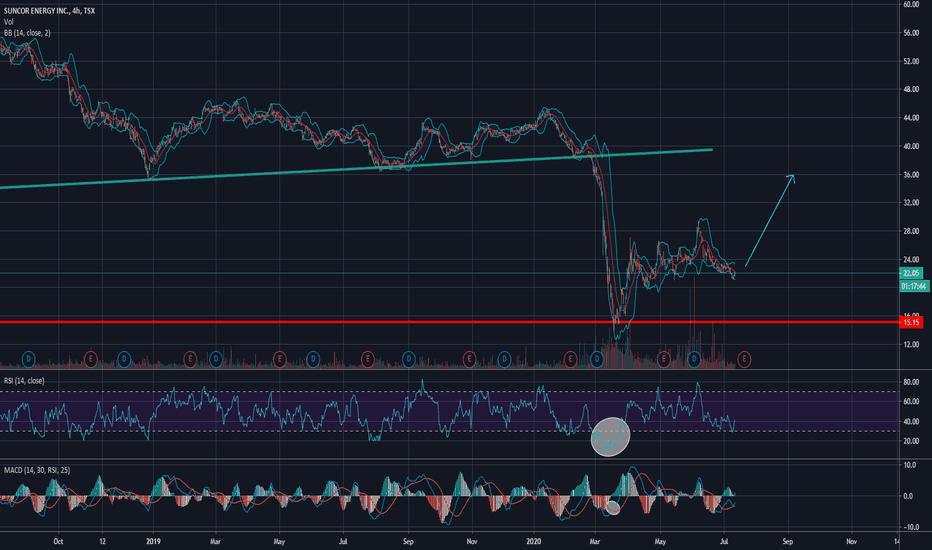Click the 10.0 label on MACD axis
The width and height of the screenshot is (932, 550).
[909, 466]
